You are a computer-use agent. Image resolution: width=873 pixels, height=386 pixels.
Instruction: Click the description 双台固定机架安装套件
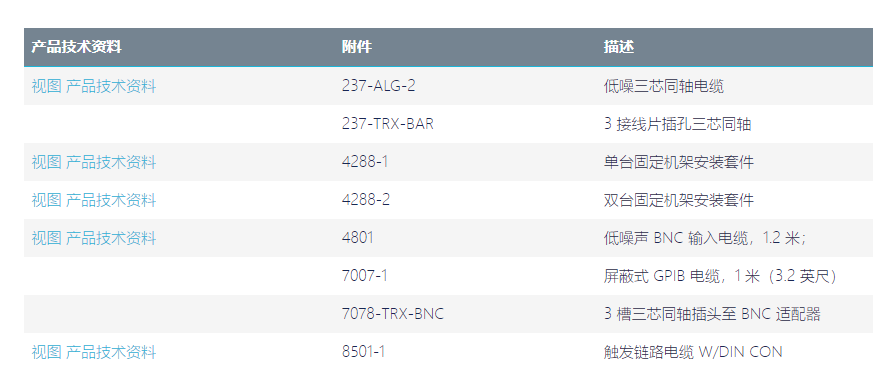click(x=679, y=200)
